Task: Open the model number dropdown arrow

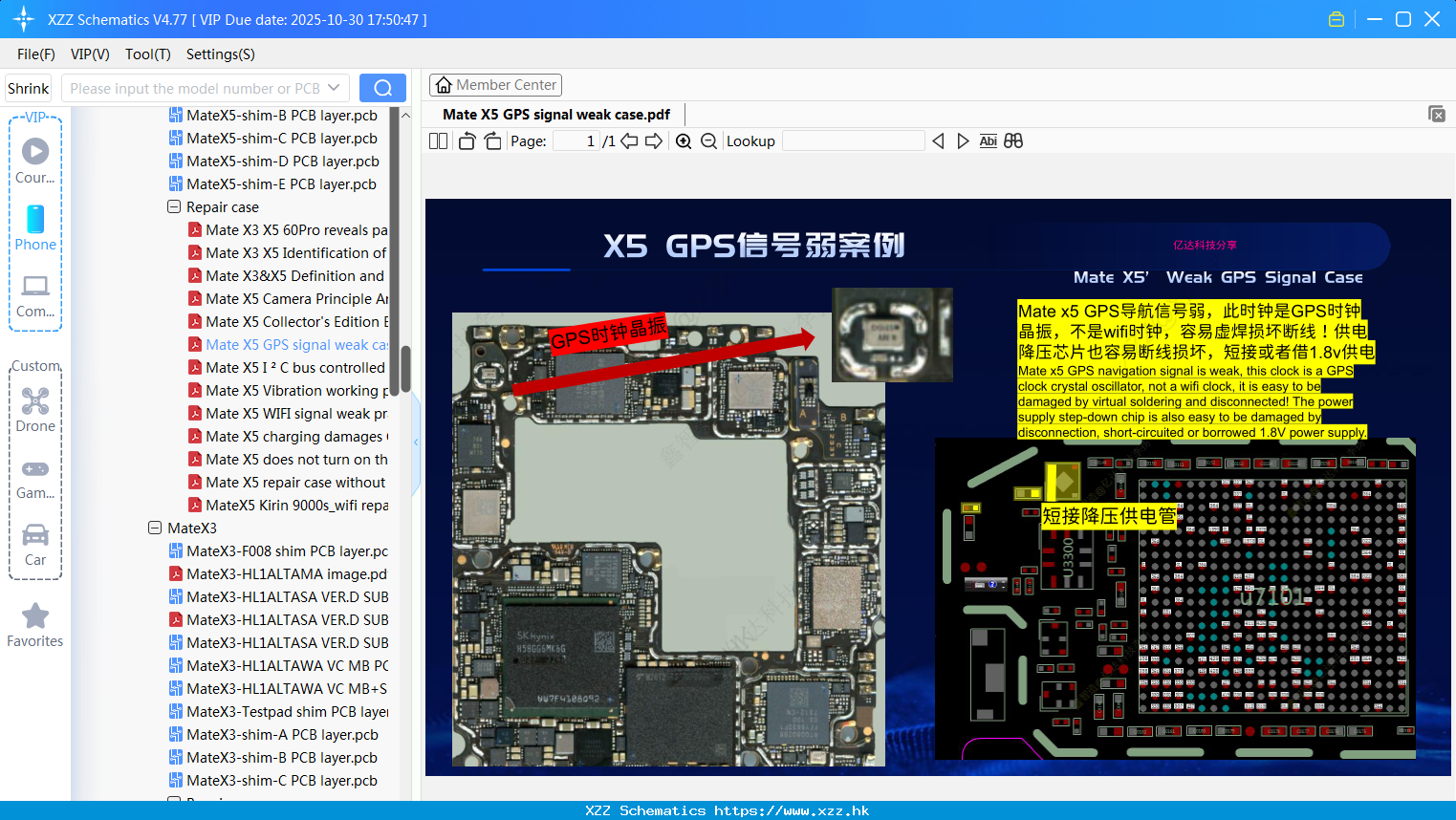Action: tap(334, 88)
